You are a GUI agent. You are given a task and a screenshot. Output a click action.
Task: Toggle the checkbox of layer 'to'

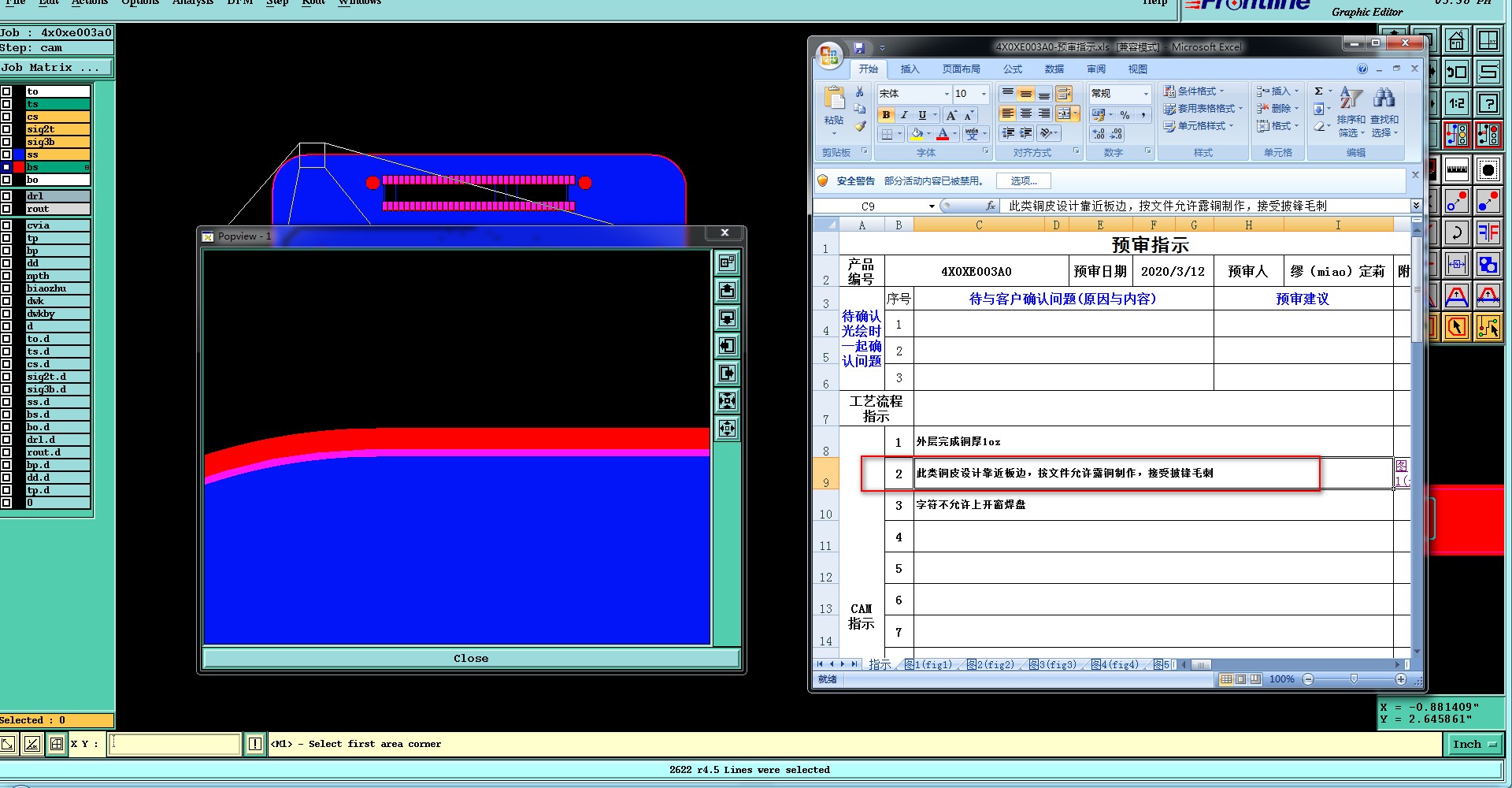tap(6, 91)
